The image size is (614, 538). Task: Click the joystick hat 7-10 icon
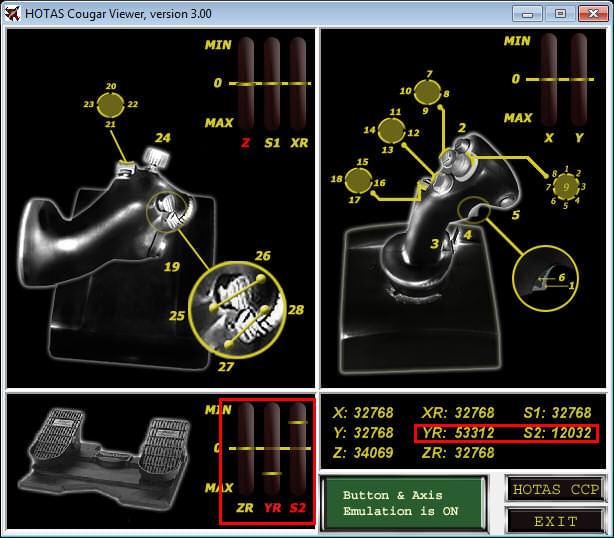[428, 93]
